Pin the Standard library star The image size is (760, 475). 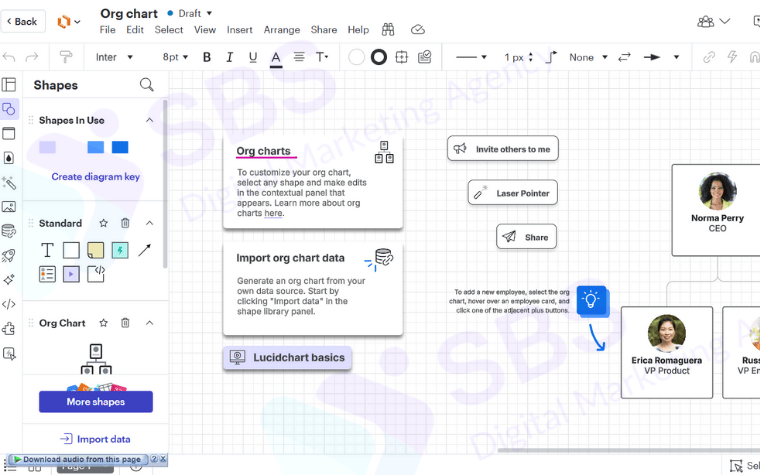click(103, 223)
